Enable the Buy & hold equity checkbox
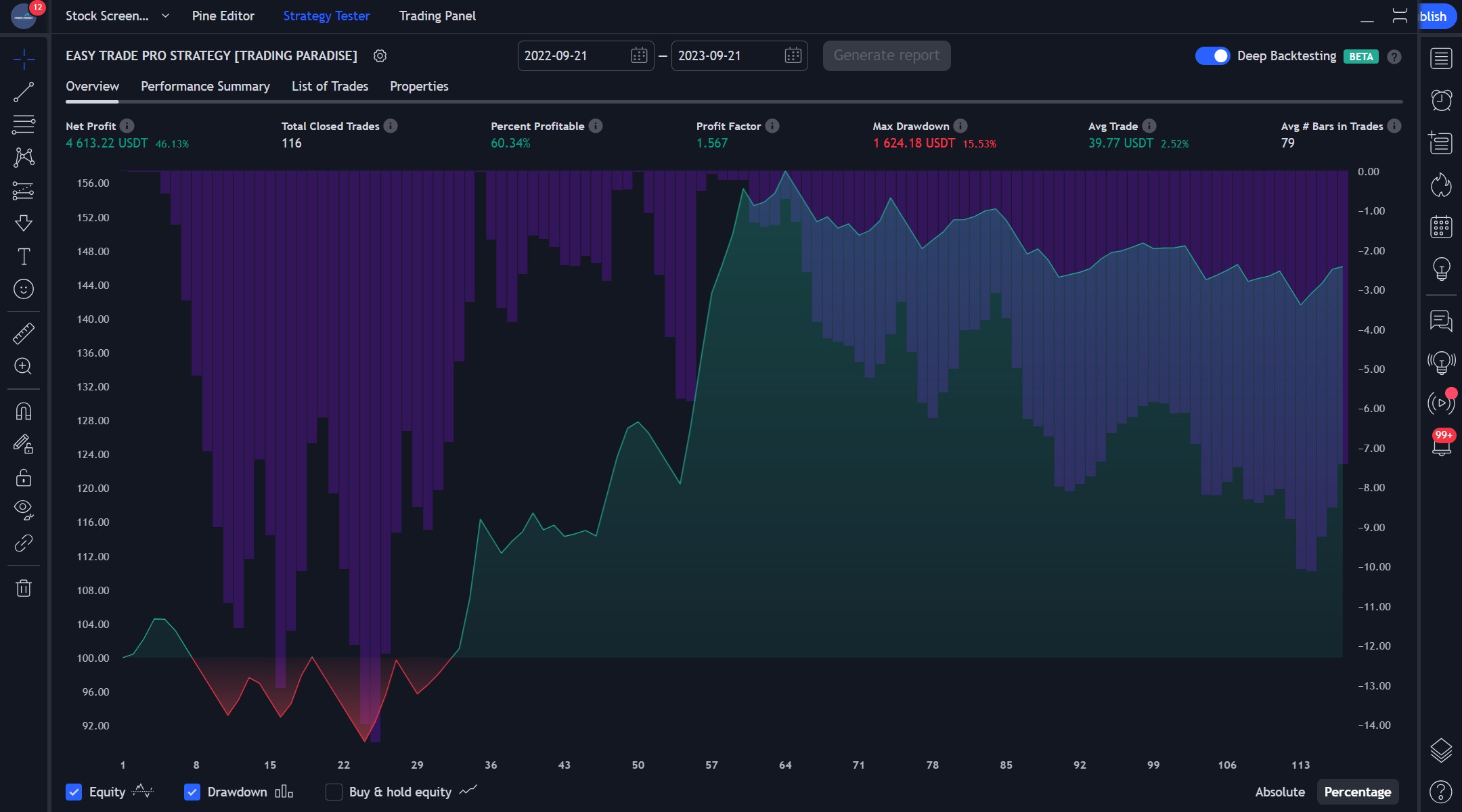 pyautogui.click(x=334, y=792)
